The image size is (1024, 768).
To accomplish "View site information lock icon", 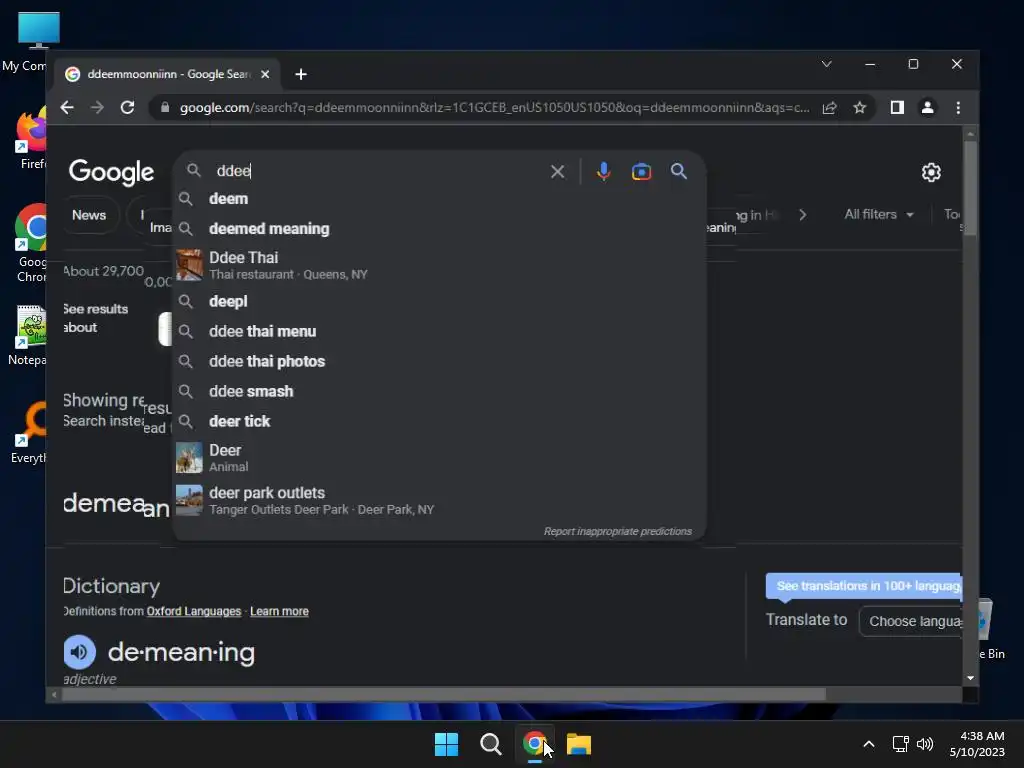I will (x=165, y=108).
